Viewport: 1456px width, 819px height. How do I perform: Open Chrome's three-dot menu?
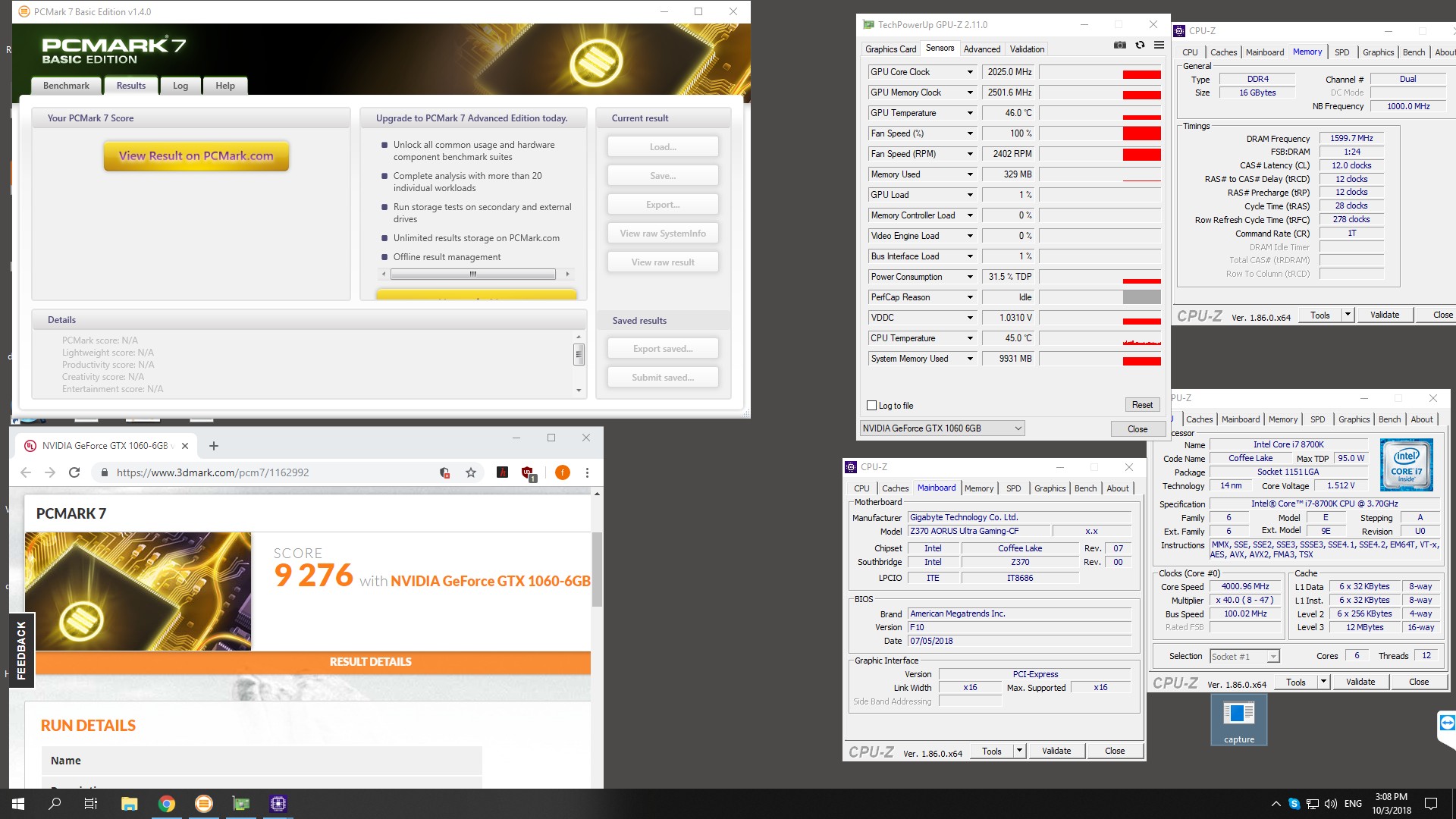click(587, 472)
